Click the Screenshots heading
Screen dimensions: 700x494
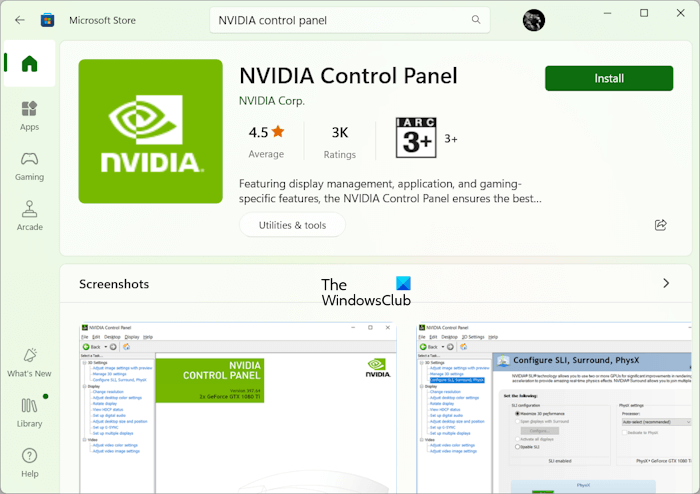(x=114, y=284)
